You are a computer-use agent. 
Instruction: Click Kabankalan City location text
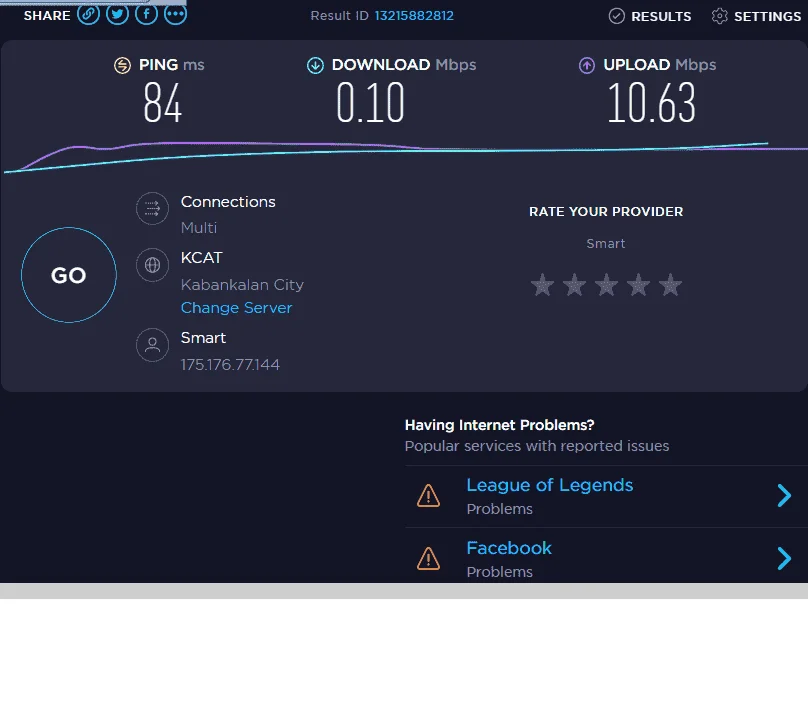[x=242, y=285]
